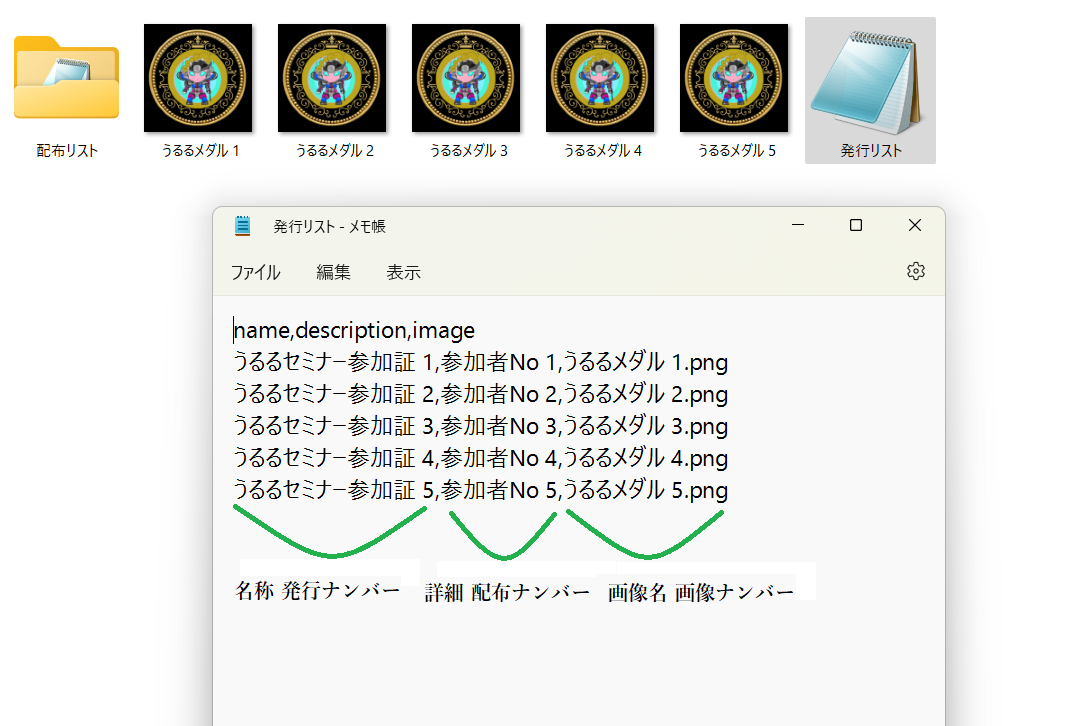The image size is (1065, 726).
Task: Open the 表示 menu in Notepad
Action: coord(403,272)
